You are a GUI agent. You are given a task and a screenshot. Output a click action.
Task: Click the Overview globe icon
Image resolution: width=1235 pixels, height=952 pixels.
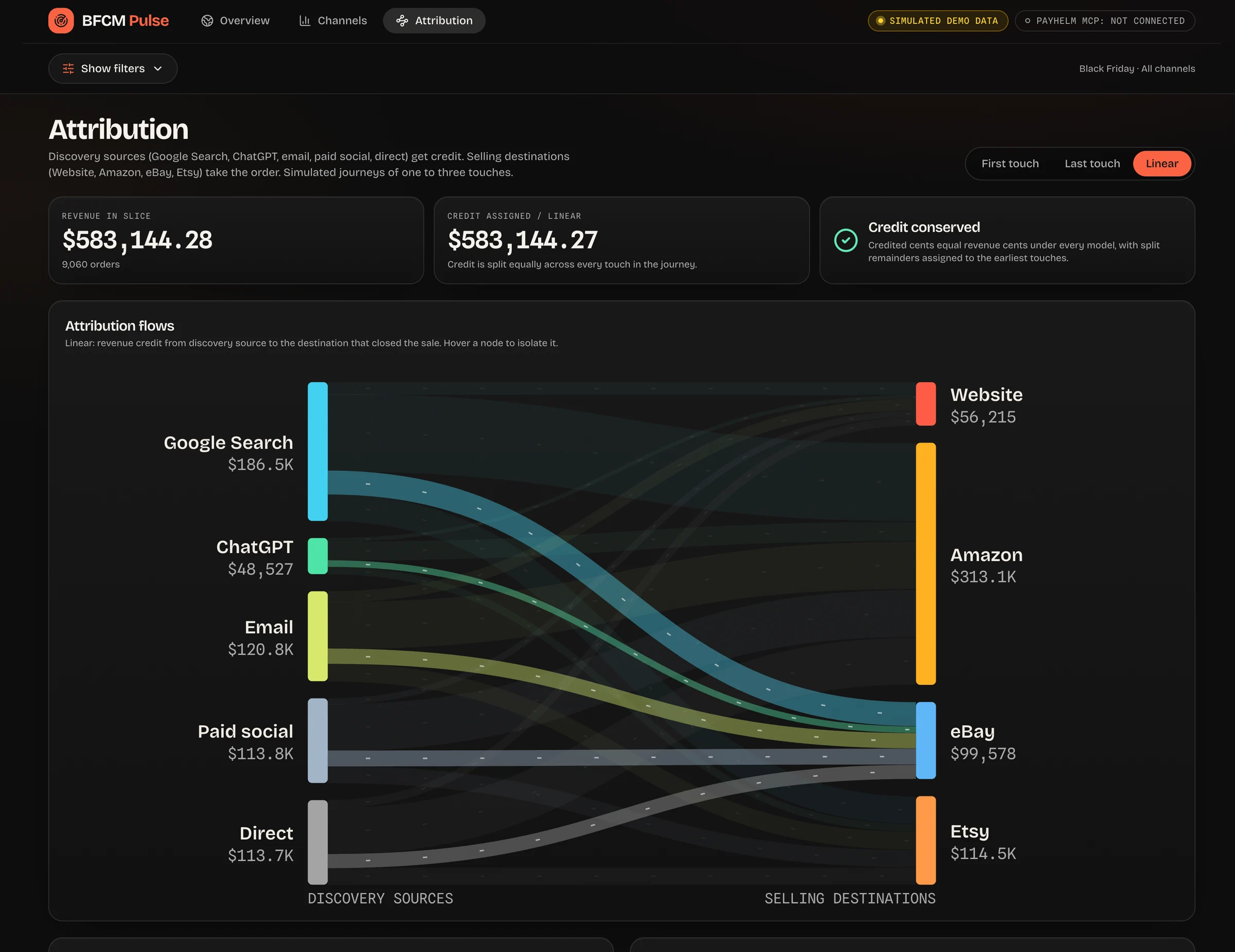pos(207,21)
